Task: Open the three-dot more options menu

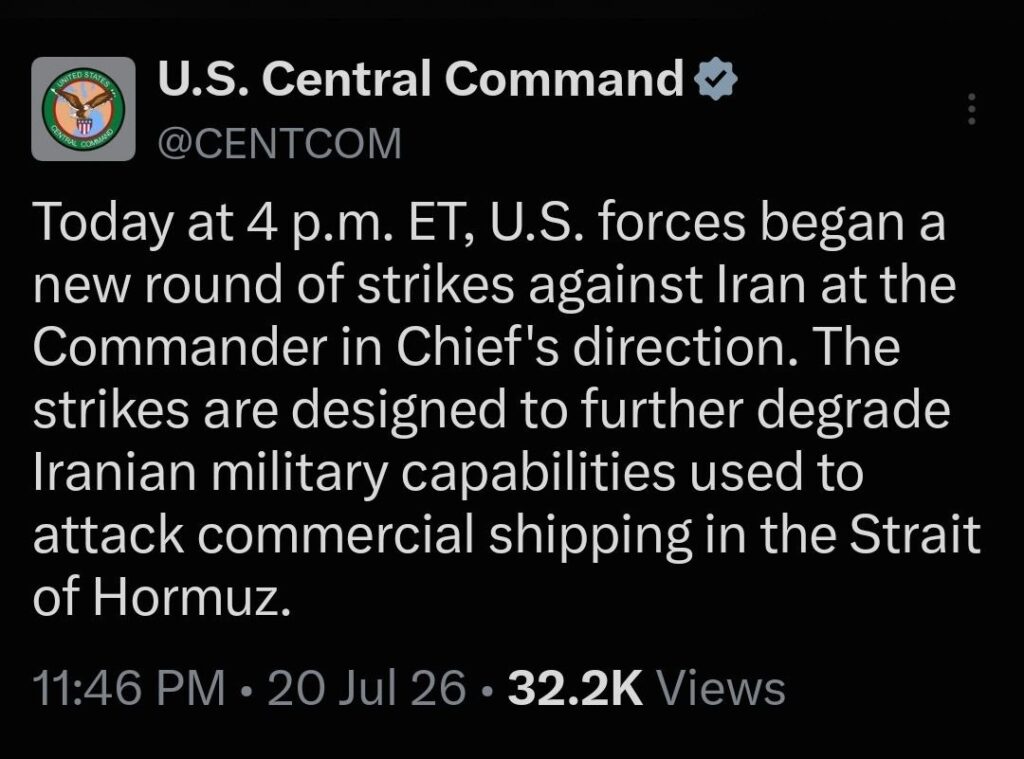Action: click(x=972, y=109)
